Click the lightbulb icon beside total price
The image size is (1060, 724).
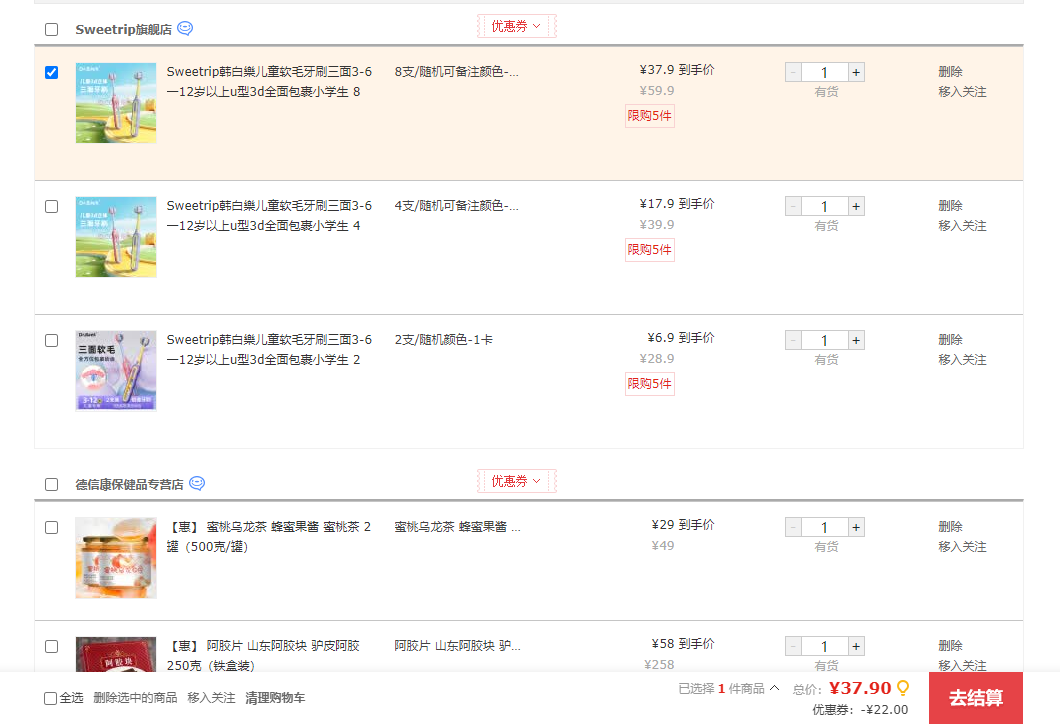[903, 688]
